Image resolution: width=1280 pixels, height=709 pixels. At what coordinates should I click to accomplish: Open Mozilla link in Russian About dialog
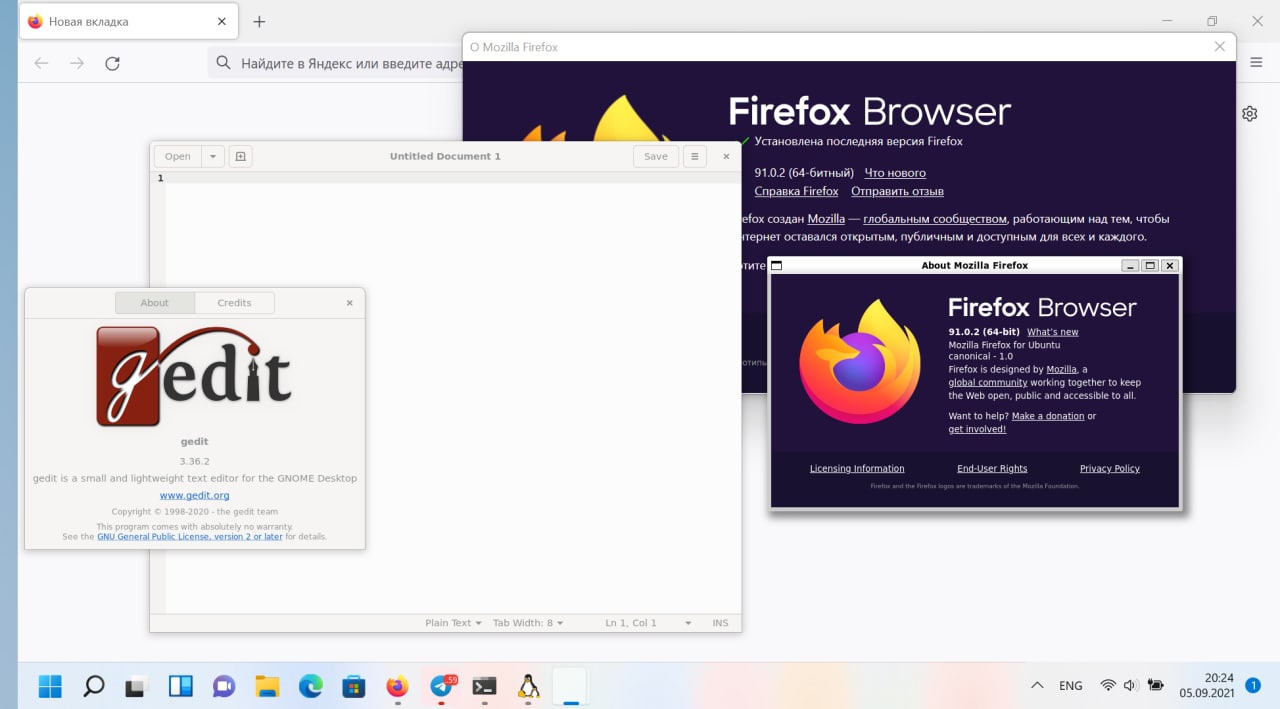pyautogui.click(x=826, y=219)
